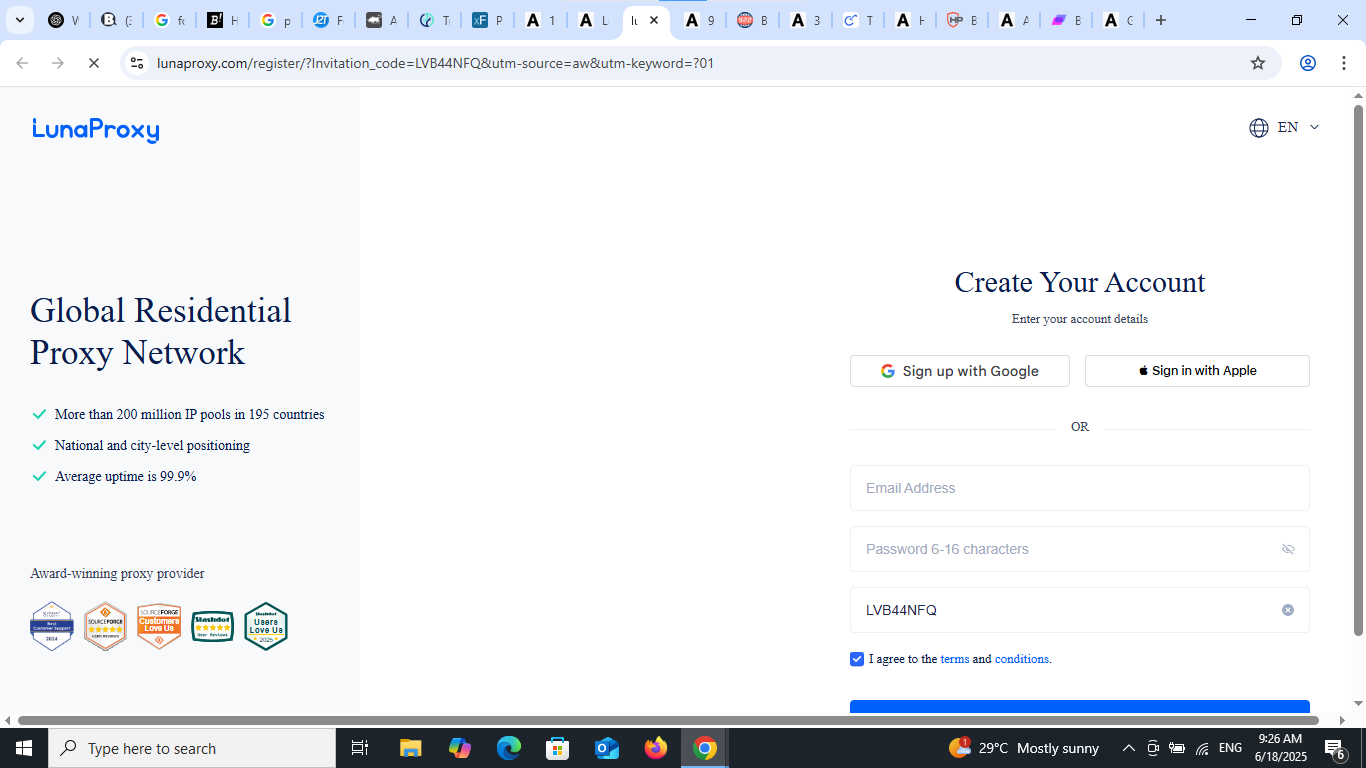Switch to the ChatGPT tab
This screenshot has width=1366, height=768.
63,20
